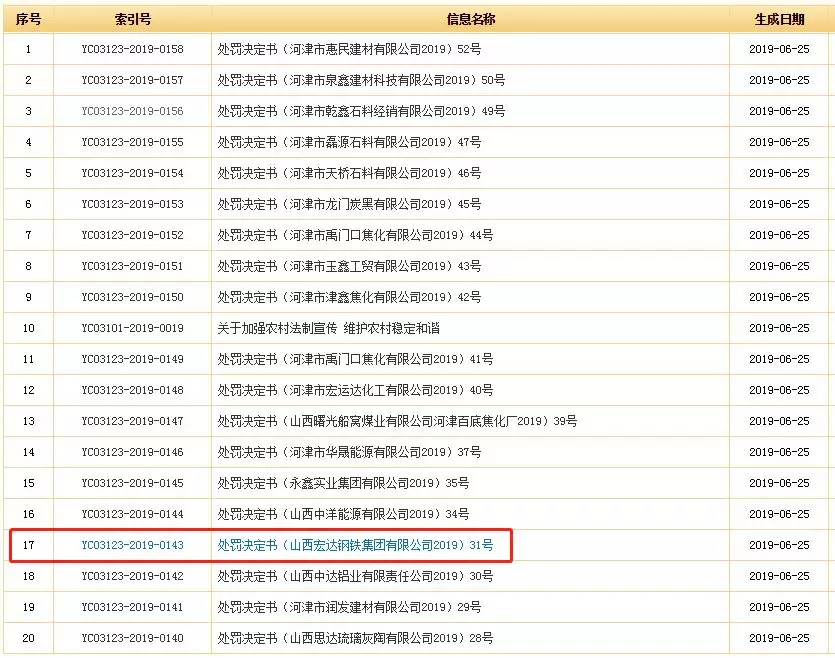Open 处罚决定书 河津市泉鑫建材科技有限公司 50号
Image resolution: width=835 pixels, height=658 pixels.
361,80
